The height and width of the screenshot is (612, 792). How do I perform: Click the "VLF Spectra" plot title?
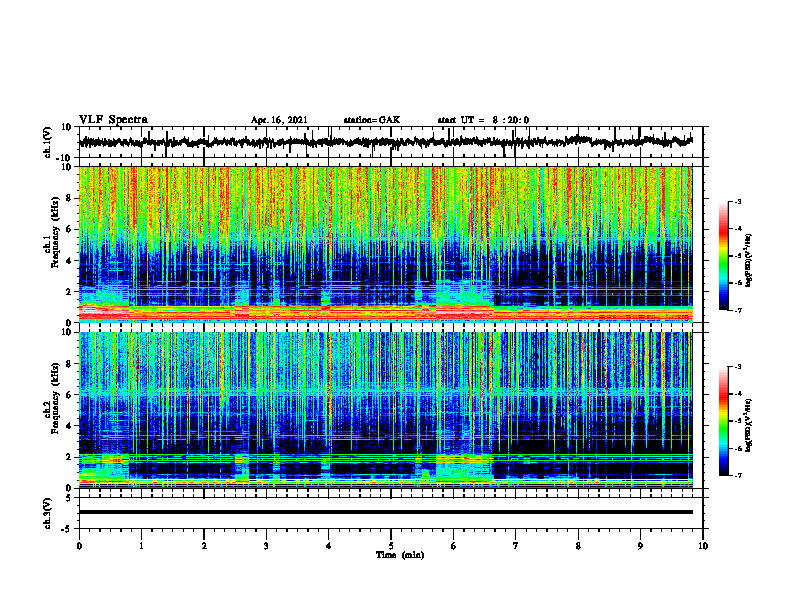point(113,119)
